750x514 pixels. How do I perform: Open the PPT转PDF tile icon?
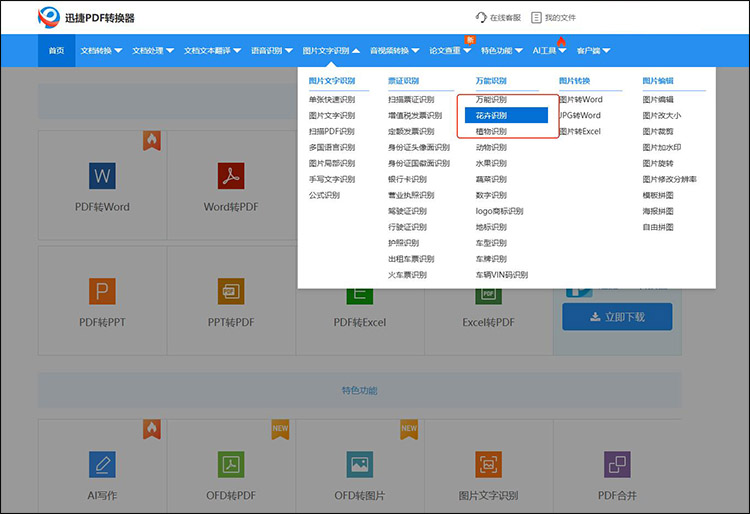pos(231,291)
